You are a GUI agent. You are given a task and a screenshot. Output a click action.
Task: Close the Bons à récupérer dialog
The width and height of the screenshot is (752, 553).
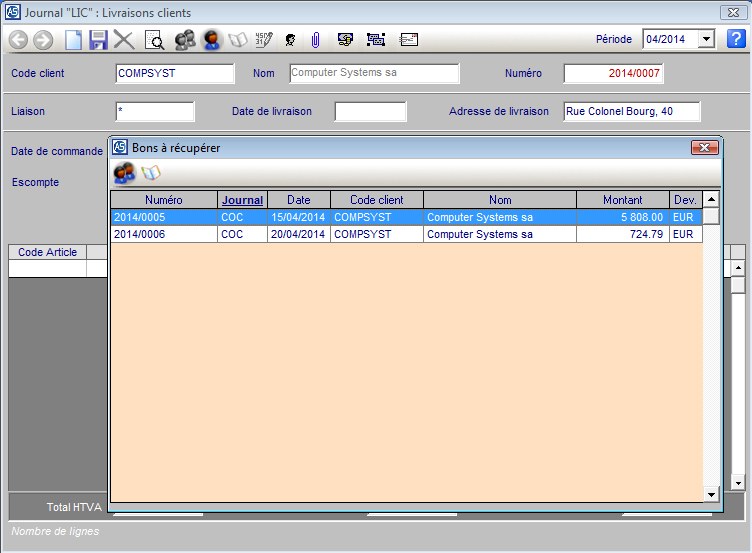coord(705,147)
